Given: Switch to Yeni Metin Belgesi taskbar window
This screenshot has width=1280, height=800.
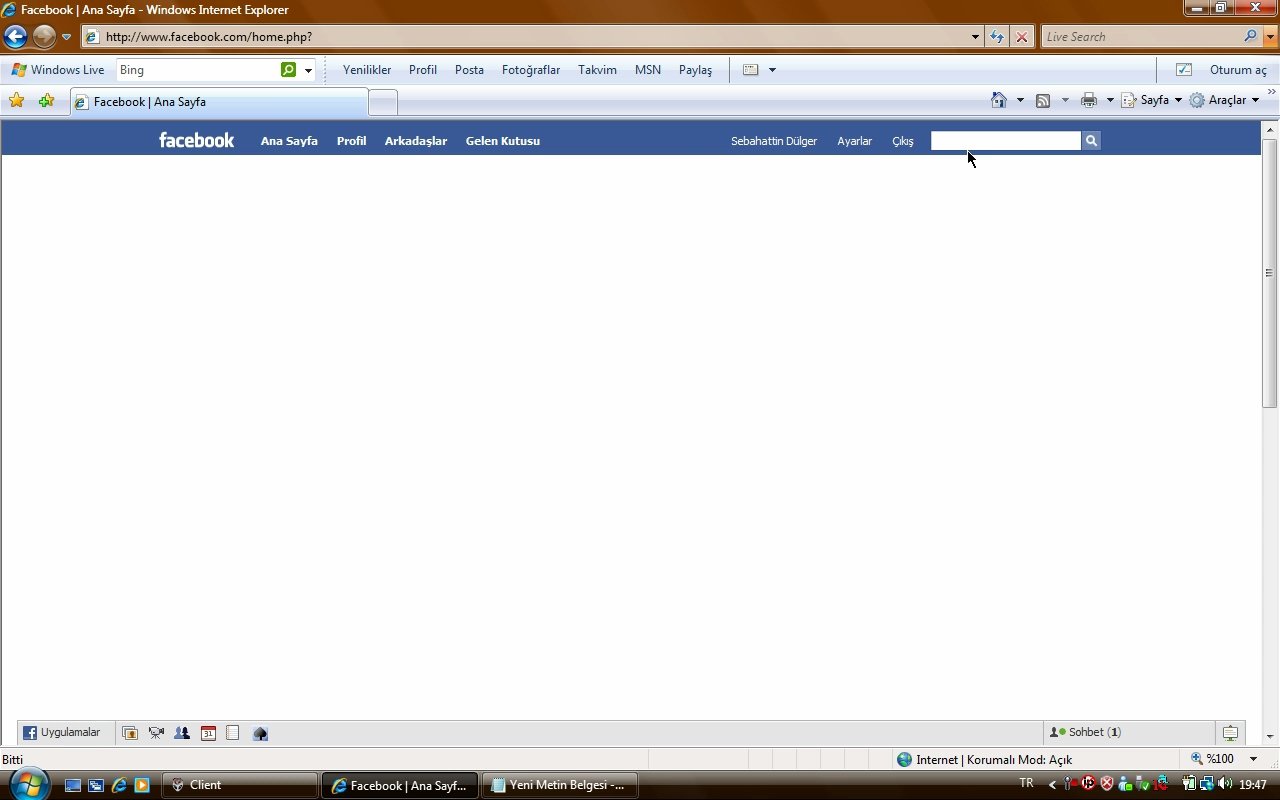Looking at the screenshot, I should click(x=558, y=785).
